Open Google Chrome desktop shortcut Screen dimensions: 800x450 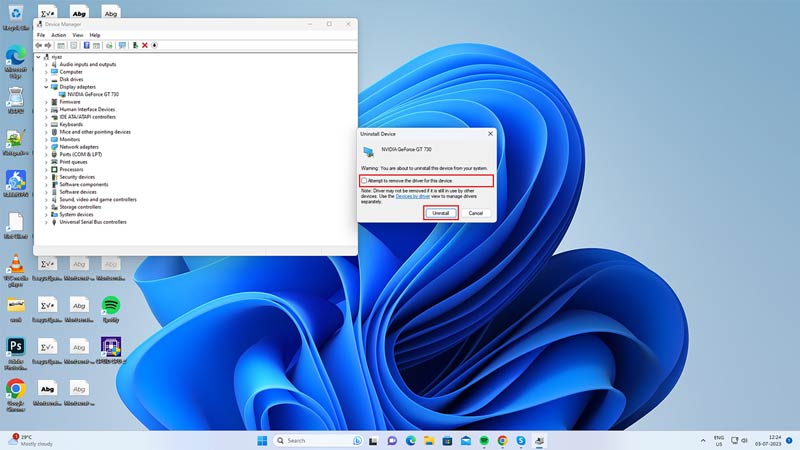(x=16, y=394)
